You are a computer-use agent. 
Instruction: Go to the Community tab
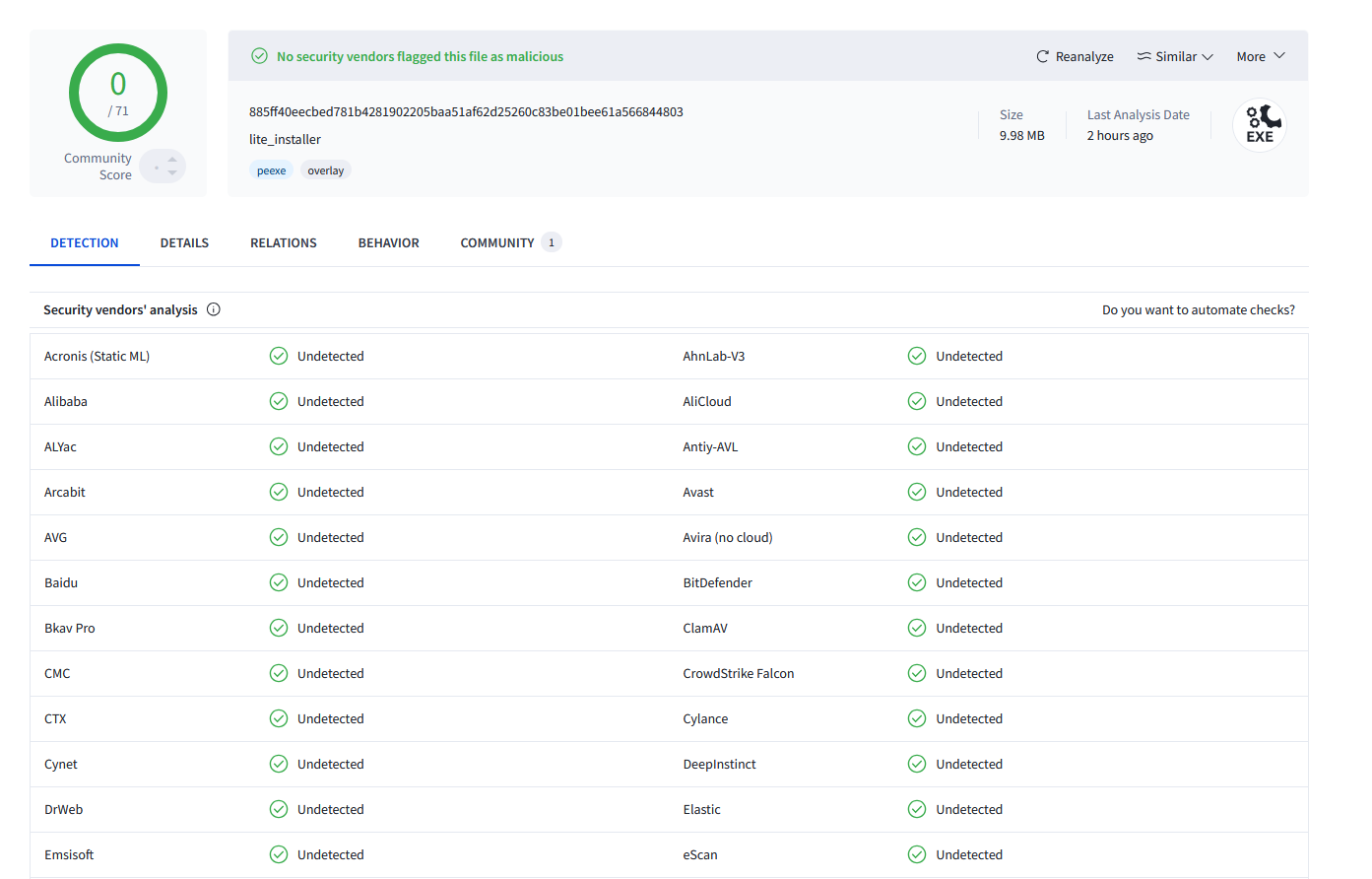pos(497,243)
